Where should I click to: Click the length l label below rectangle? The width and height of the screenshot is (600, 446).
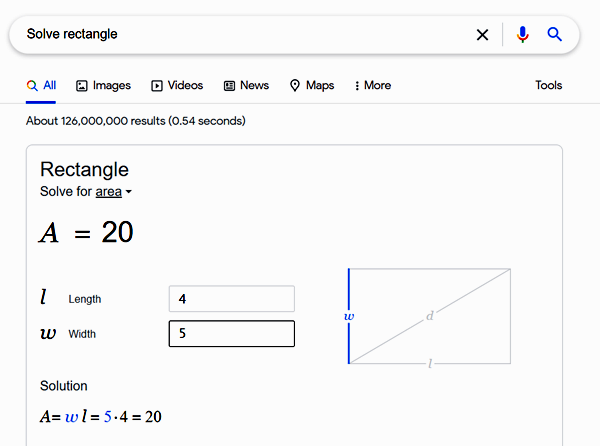click(x=430, y=364)
